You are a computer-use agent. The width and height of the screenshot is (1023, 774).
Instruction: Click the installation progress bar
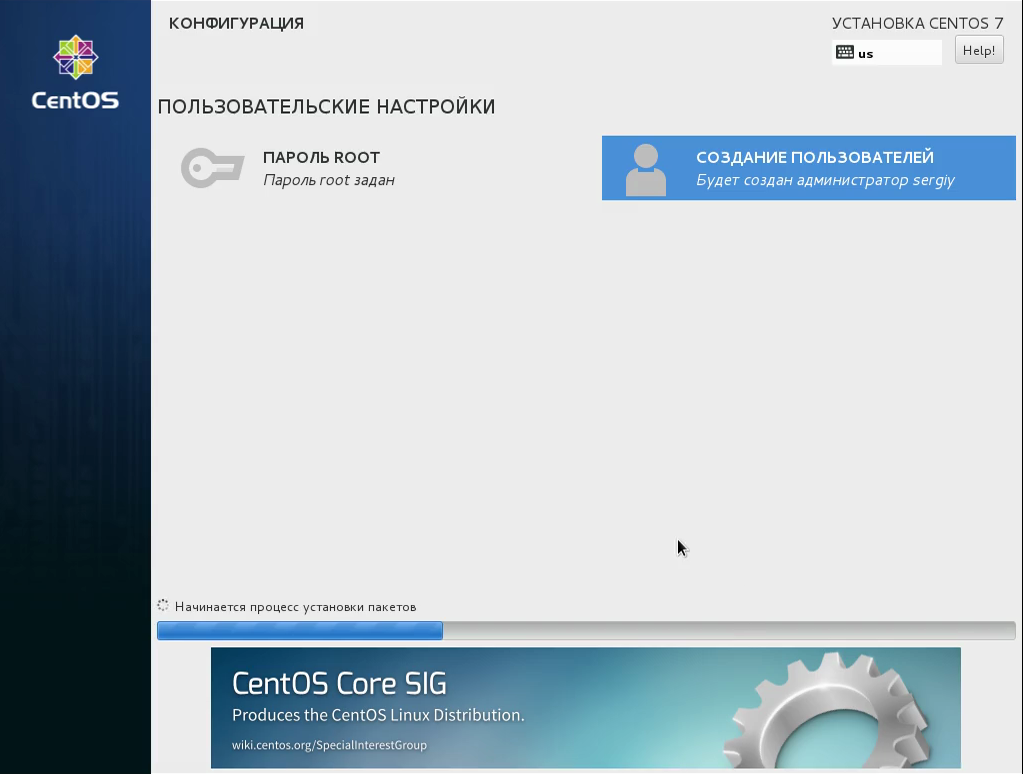[x=586, y=630]
